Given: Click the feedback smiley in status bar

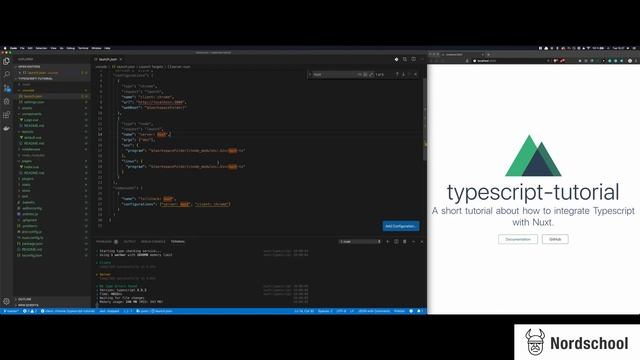Looking at the screenshot, I should coord(411,311).
